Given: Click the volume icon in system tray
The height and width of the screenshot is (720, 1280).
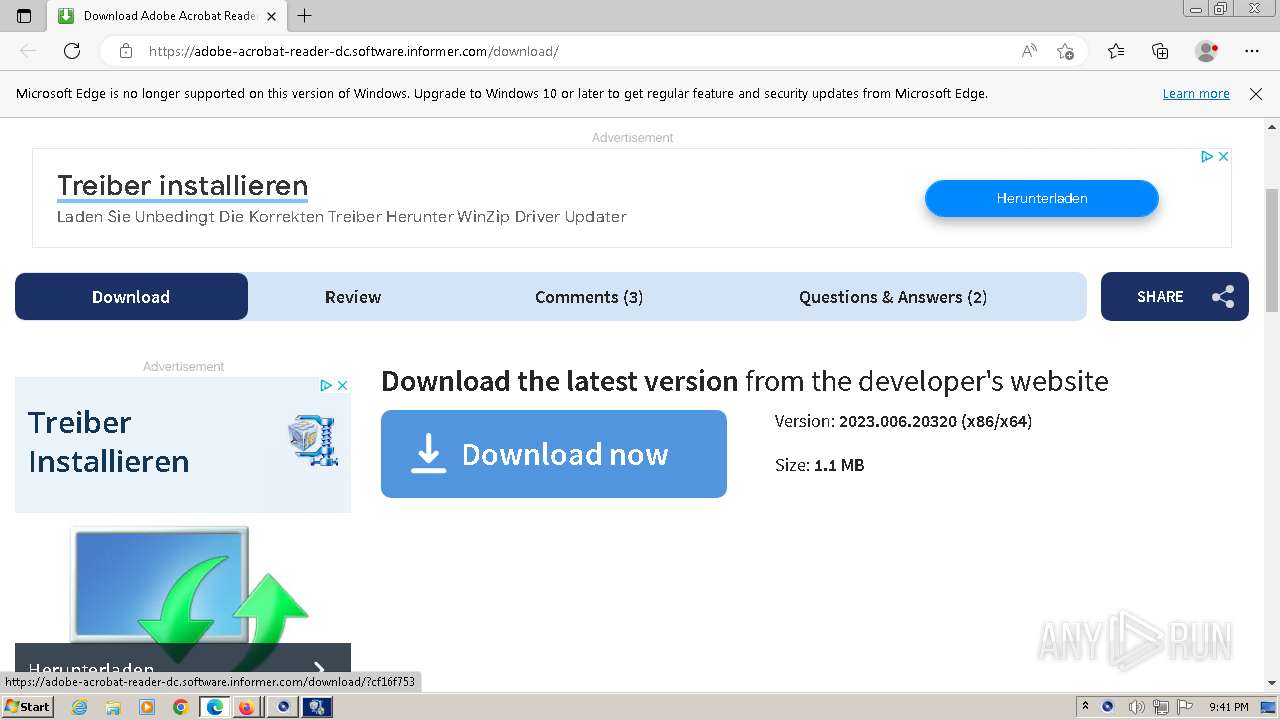Looking at the screenshot, I should pos(1137,707).
